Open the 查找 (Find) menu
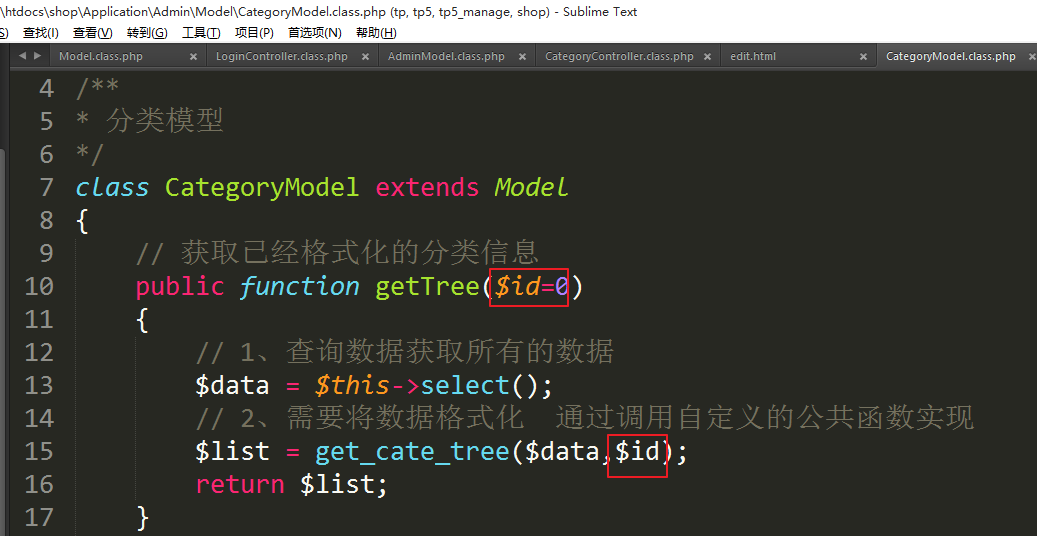This screenshot has width=1037, height=536. tap(40, 33)
